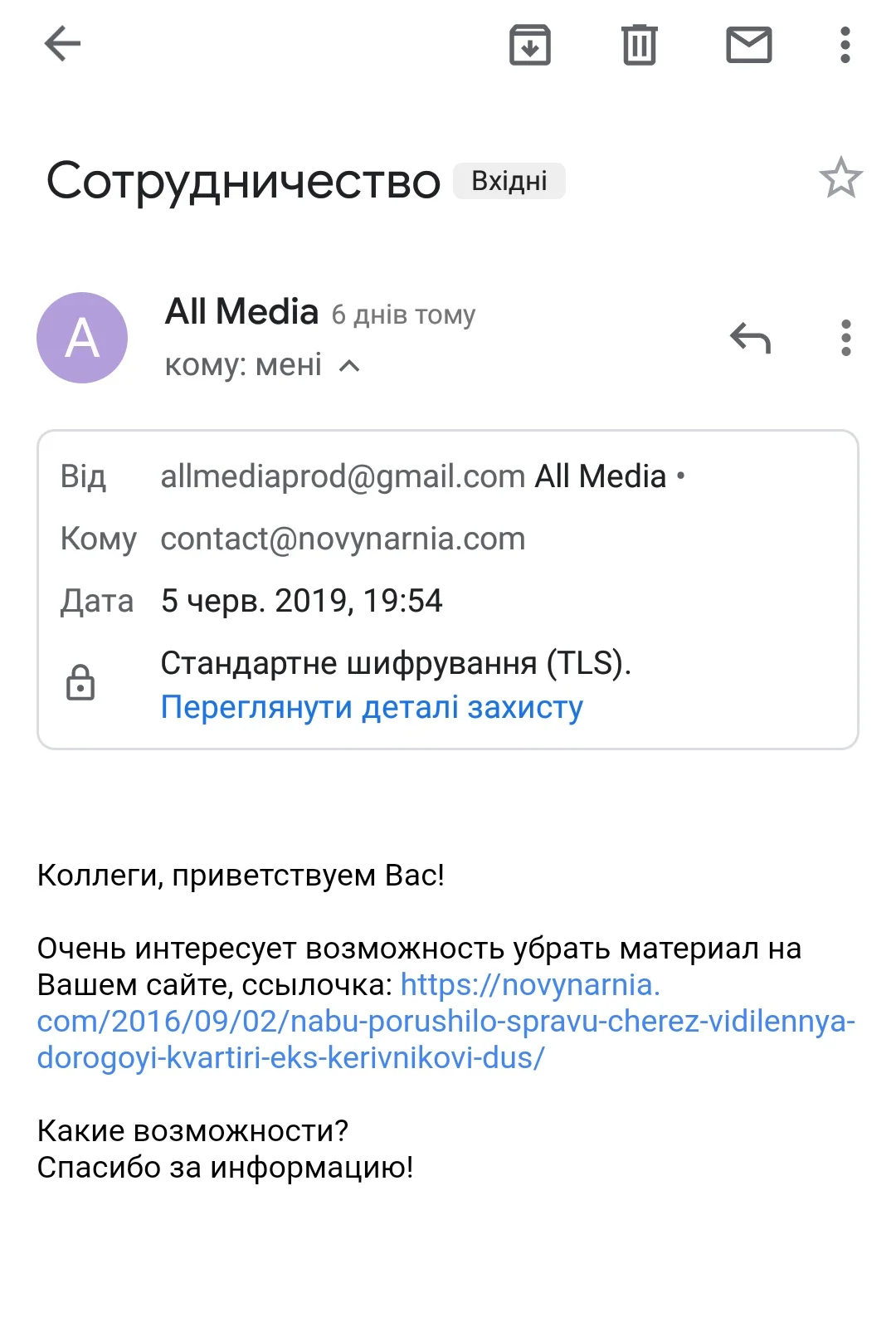Image resolution: width=896 pixels, height=1337 pixels.
Task: Click the Сотрудничество subject title
Action: 243,181
